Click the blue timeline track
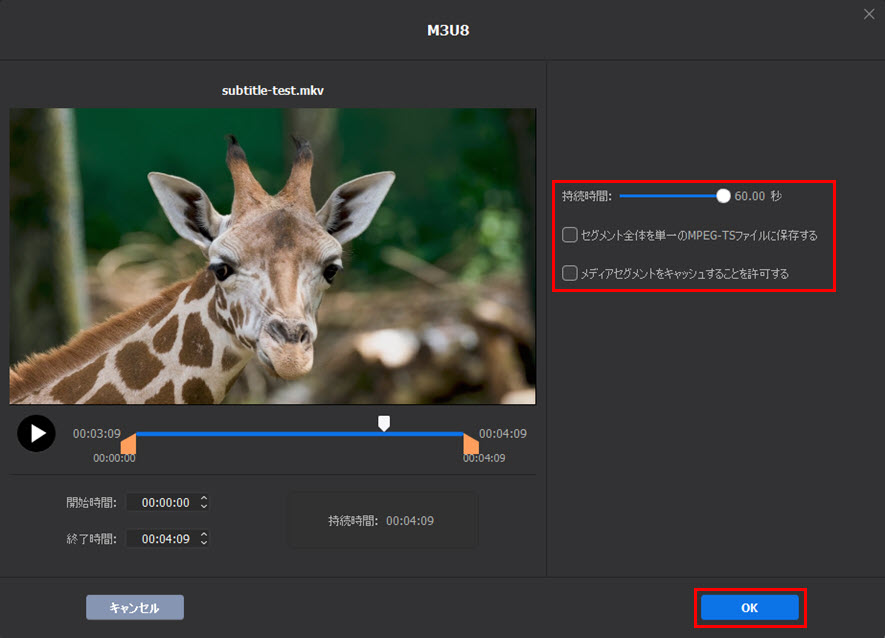 tap(299, 434)
